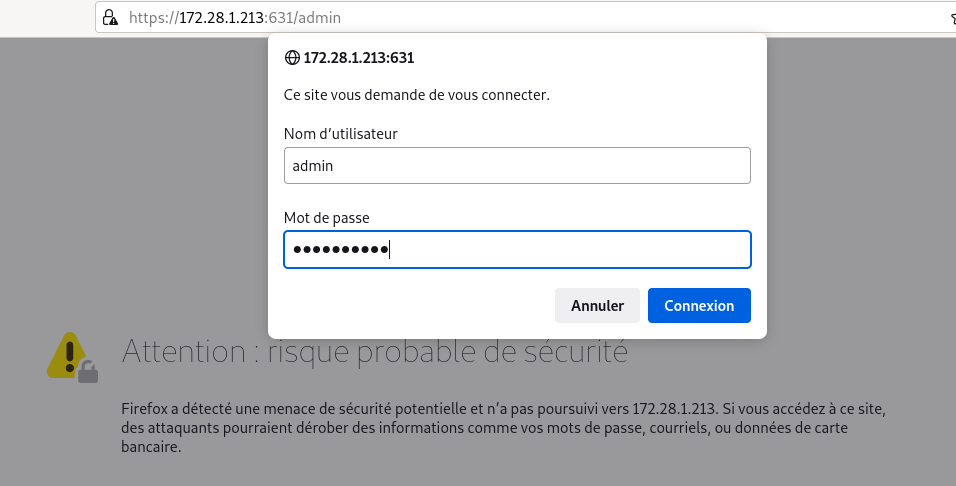Click the yellow warning triangle icon
The width and height of the screenshot is (956, 486).
coord(68,355)
